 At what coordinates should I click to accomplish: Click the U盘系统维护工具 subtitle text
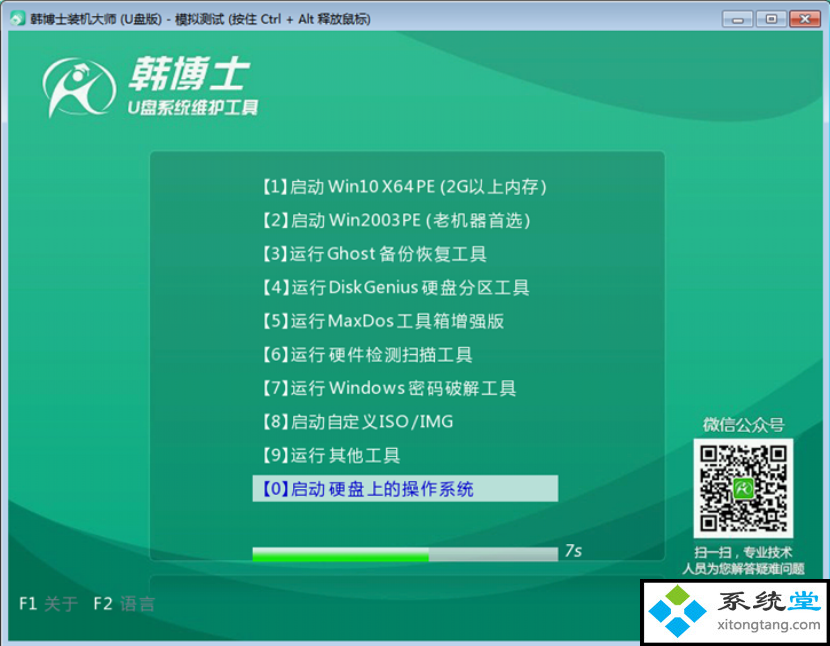point(193,107)
